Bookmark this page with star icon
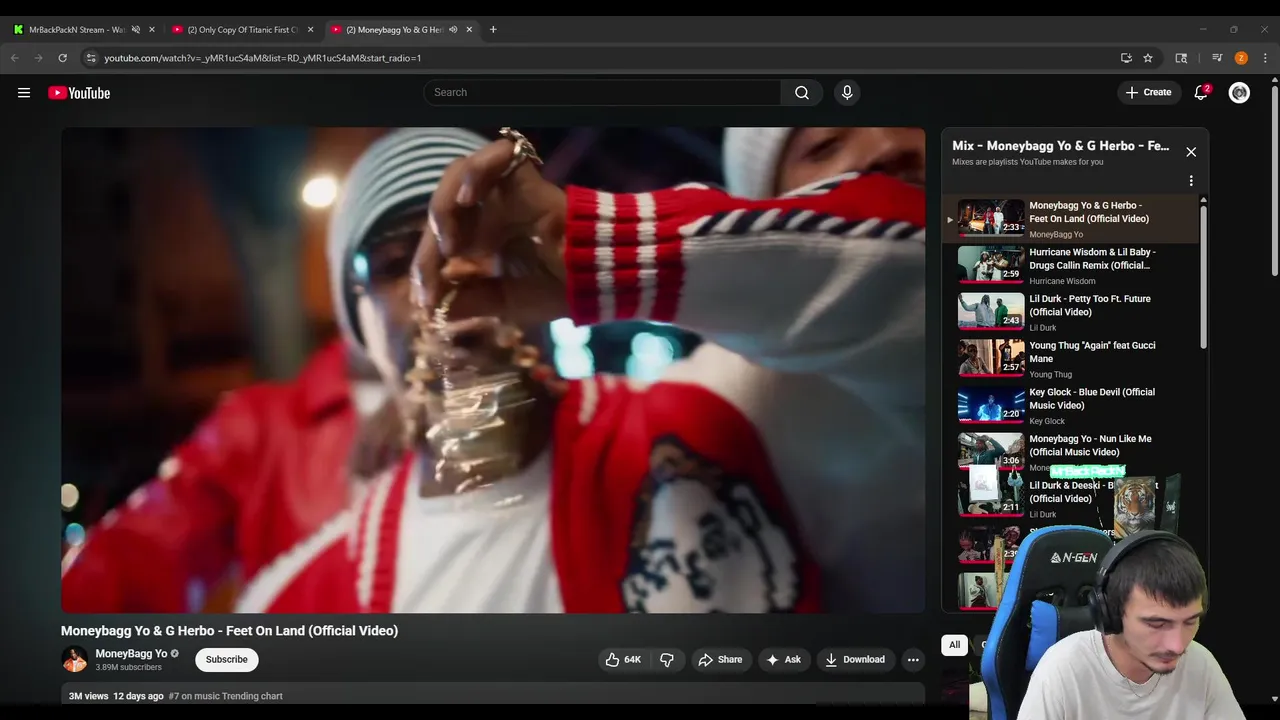Viewport: 1280px width, 720px height. 1148,58
